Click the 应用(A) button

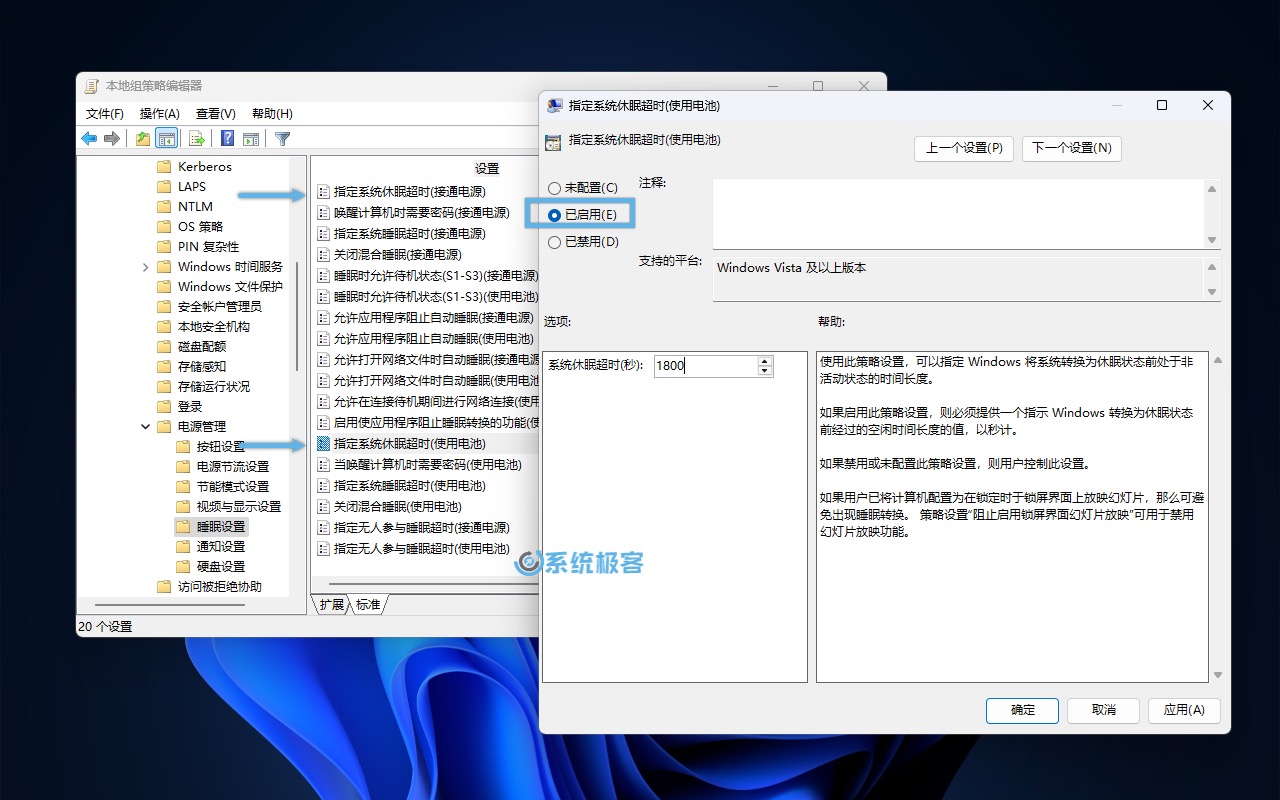[x=1184, y=710]
